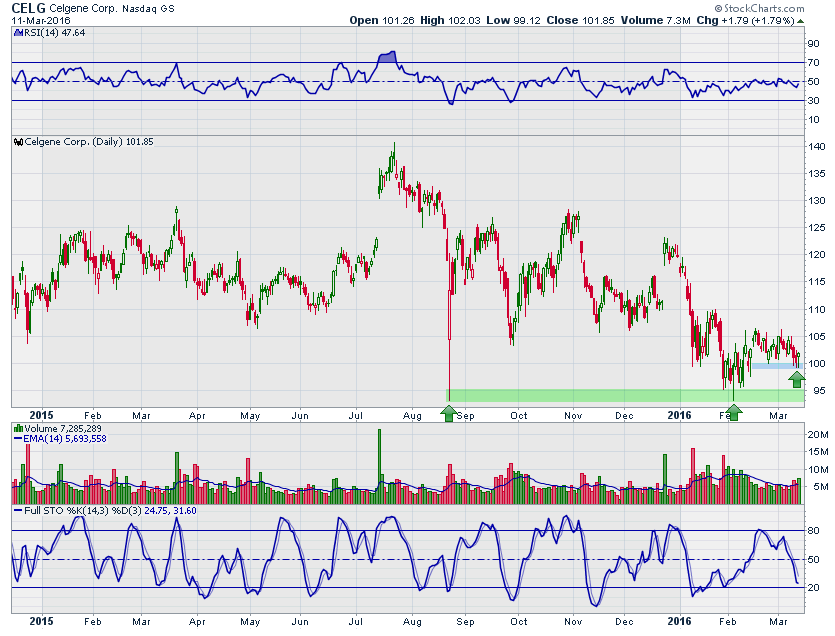Click the green arrow under the February 2016 low
Image resolution: width=835 pixels, height=636 pixels.
click(734, 412)
